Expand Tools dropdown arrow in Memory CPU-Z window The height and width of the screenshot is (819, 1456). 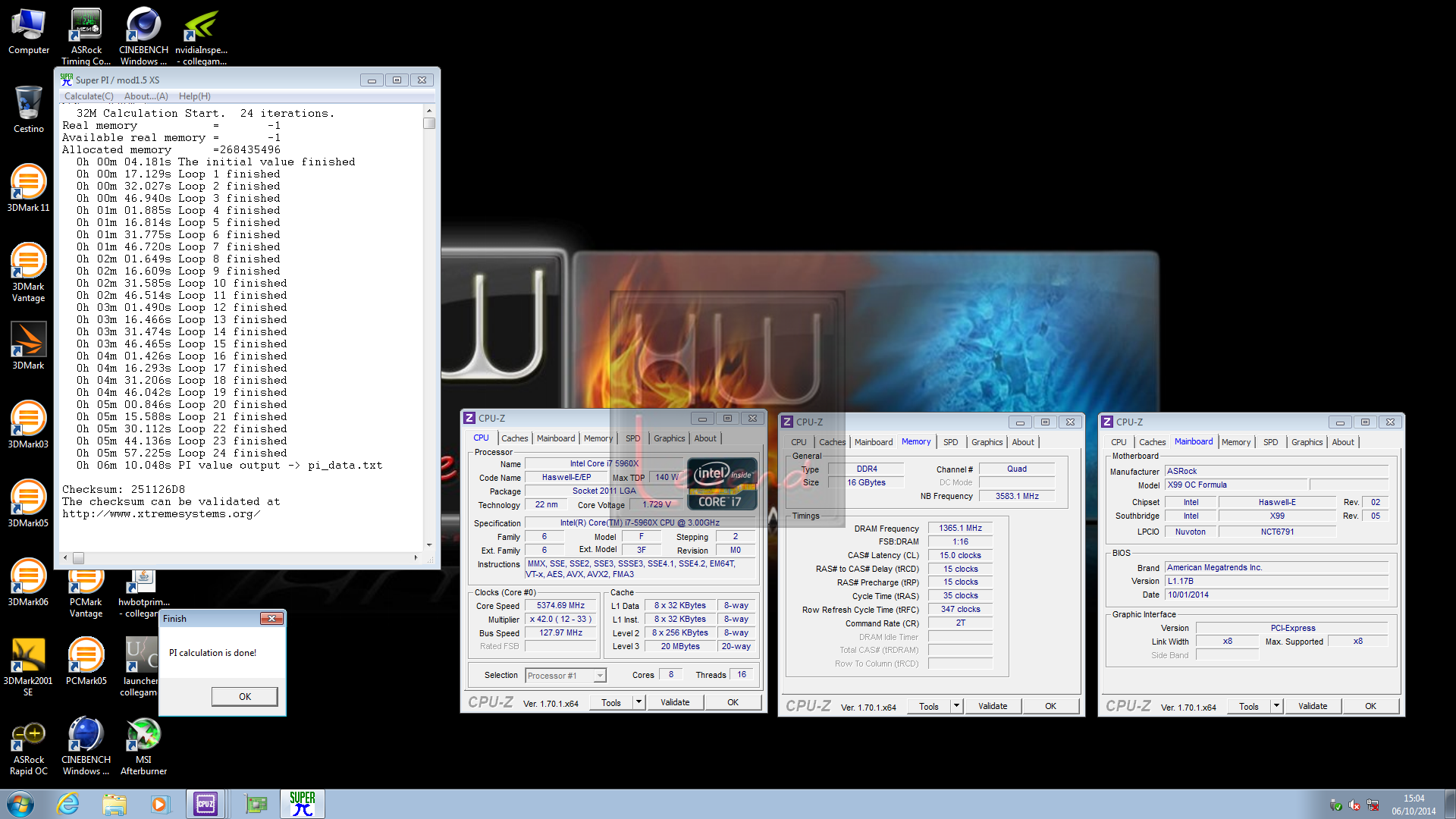(x=956, y=706)
